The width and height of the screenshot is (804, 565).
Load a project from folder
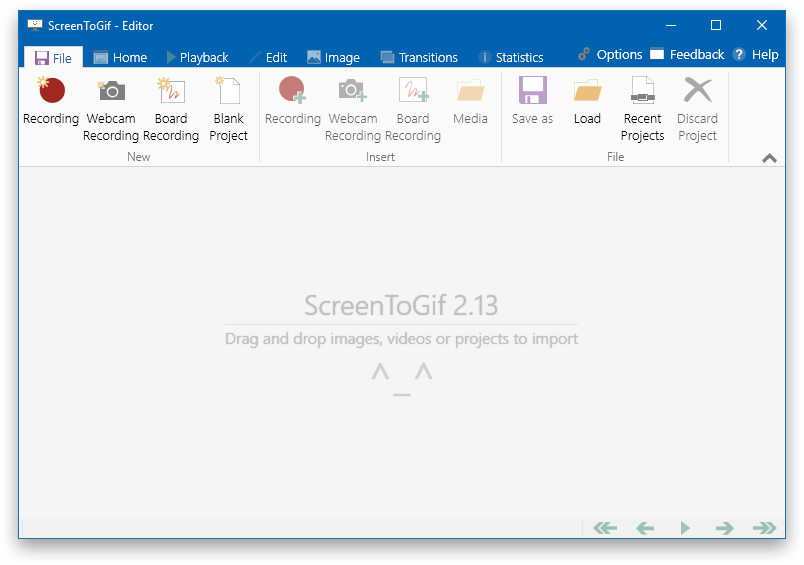coord(587,102)
